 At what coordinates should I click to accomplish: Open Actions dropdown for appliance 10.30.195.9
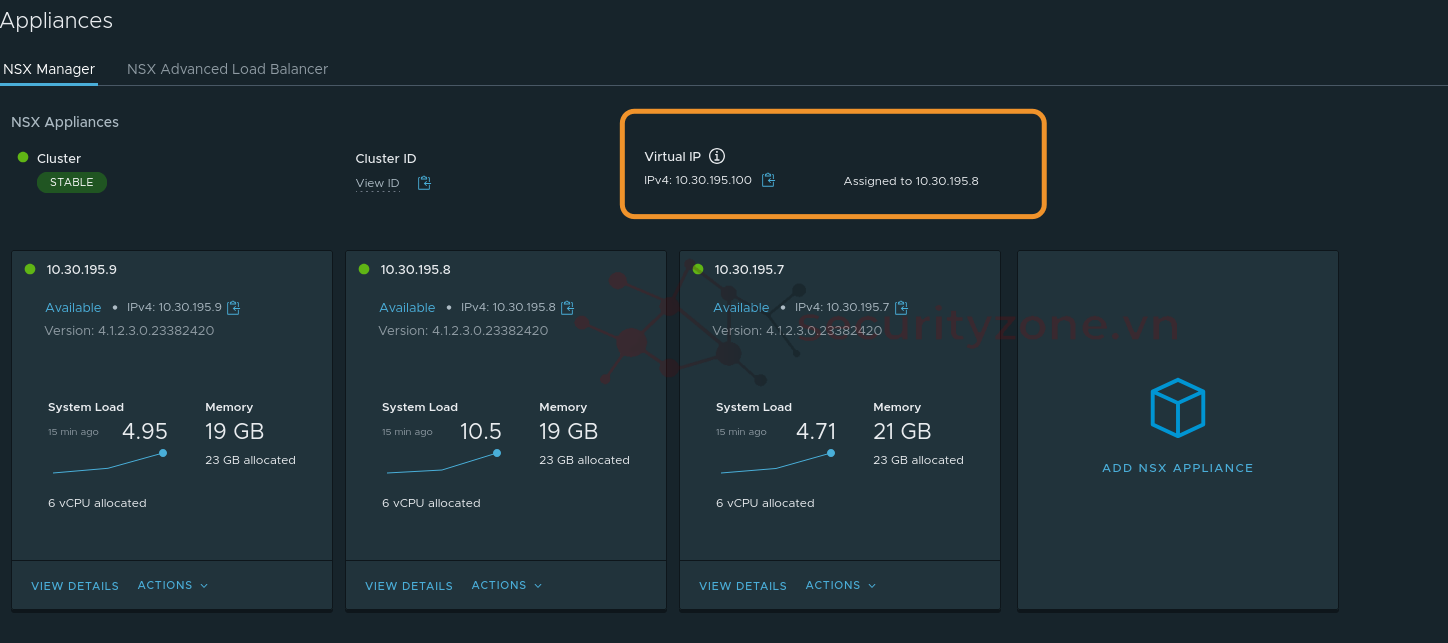[172, 585]
